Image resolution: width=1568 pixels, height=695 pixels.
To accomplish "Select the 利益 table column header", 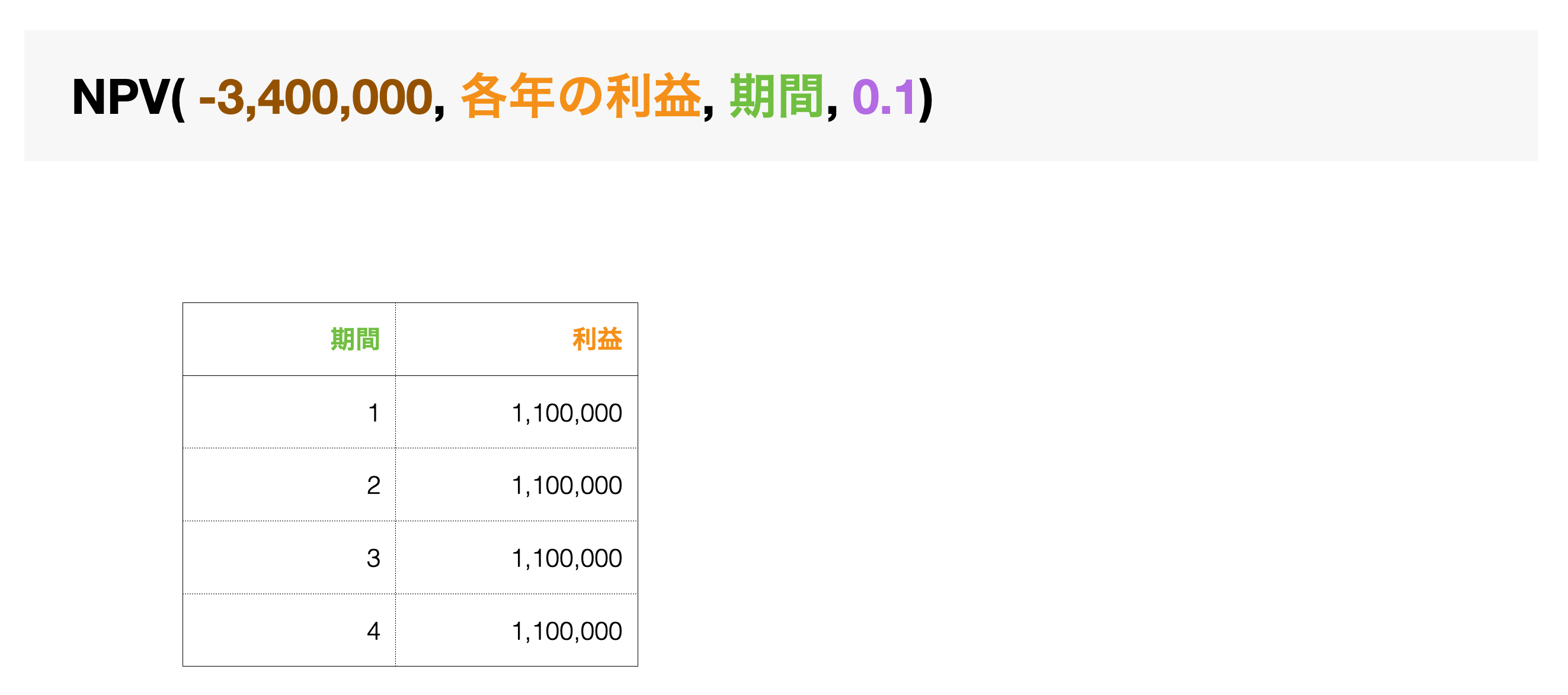I will 597,339.
